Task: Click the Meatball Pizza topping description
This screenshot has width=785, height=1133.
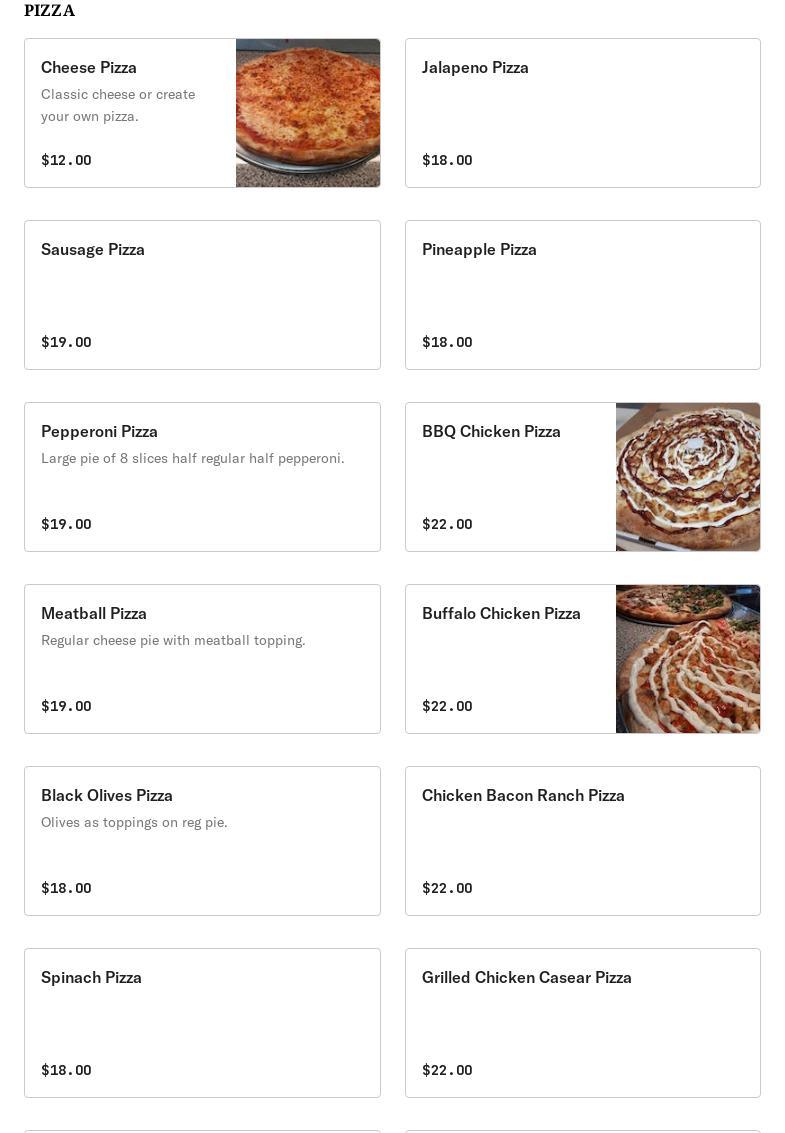Action: pos(173,640)
